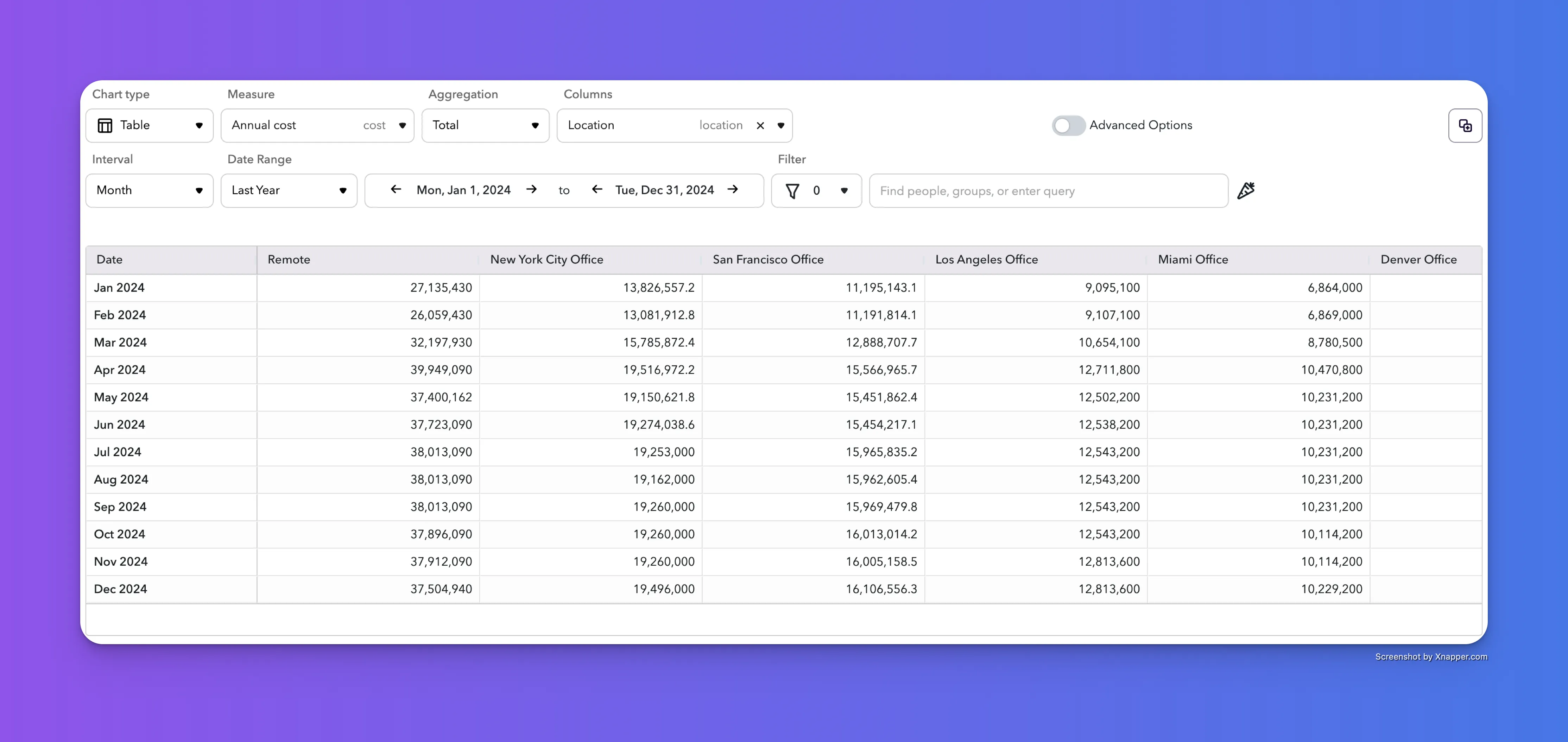The width and height of the screenshot is (1568, 742).
Task: Expand the Annual cost measure dropdown
Action: 317,125
